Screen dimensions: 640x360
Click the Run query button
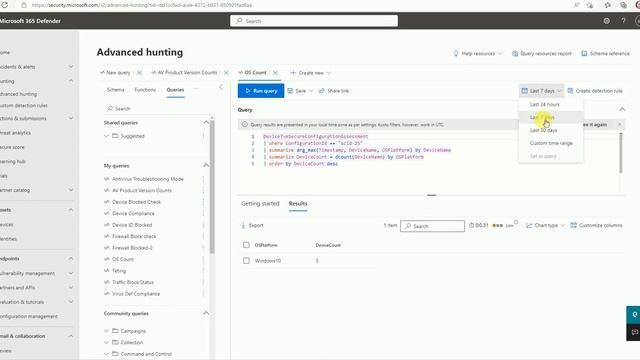[261, 91]
